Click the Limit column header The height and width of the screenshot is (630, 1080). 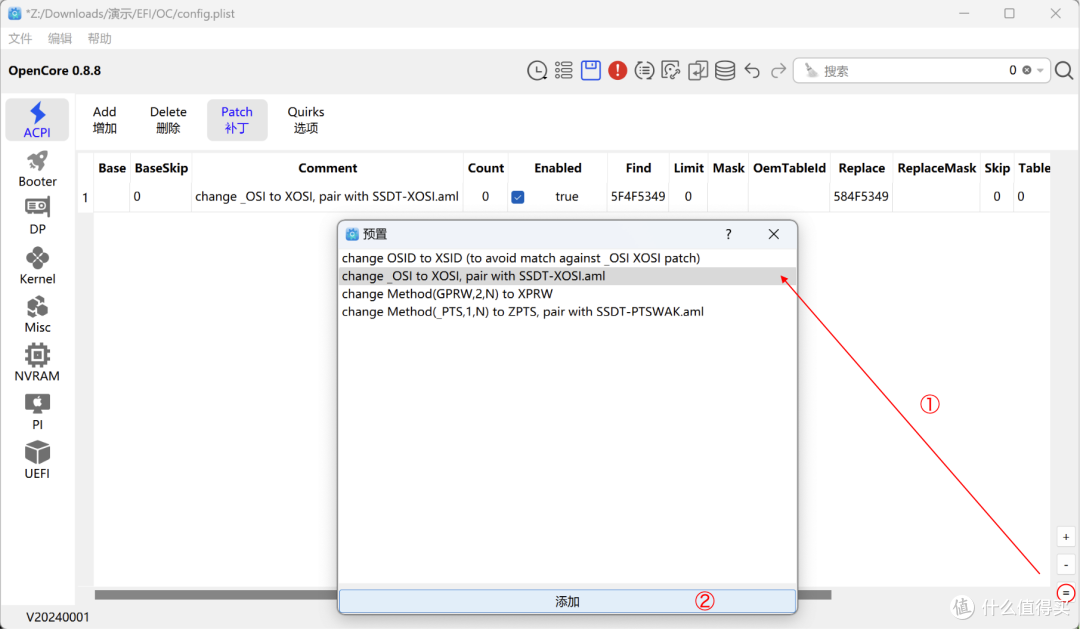pyautogui.click(x=689, y=168)
